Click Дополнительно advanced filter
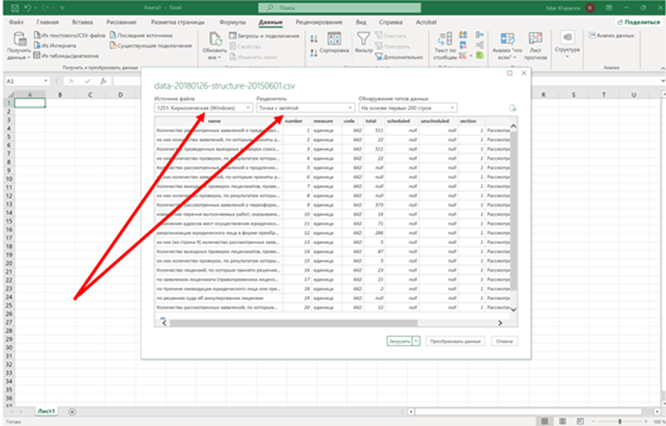Screen dimensions: 666x426 click(x=399, y=57)
